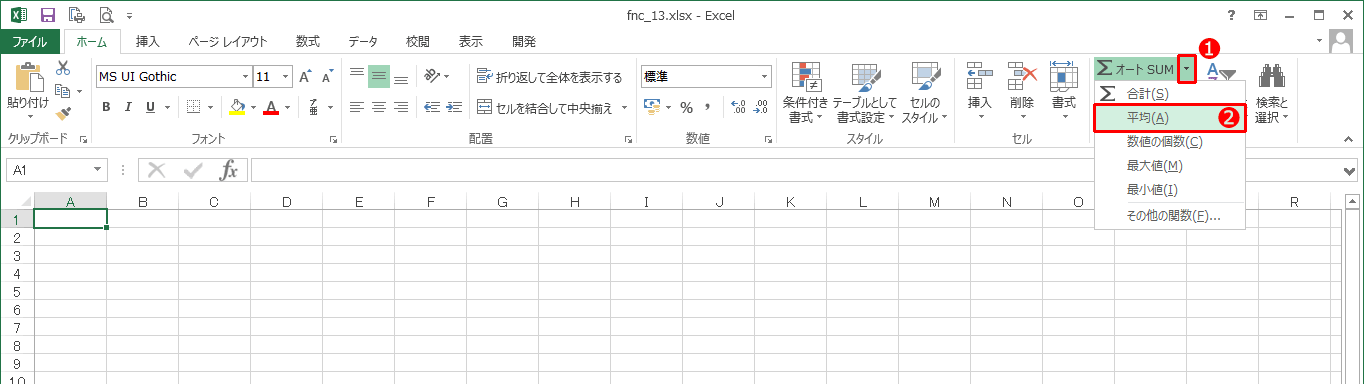Apply comma style number format
This screenshot has height=384, width=1364.
pyautogui.click(x=708, y=107)
